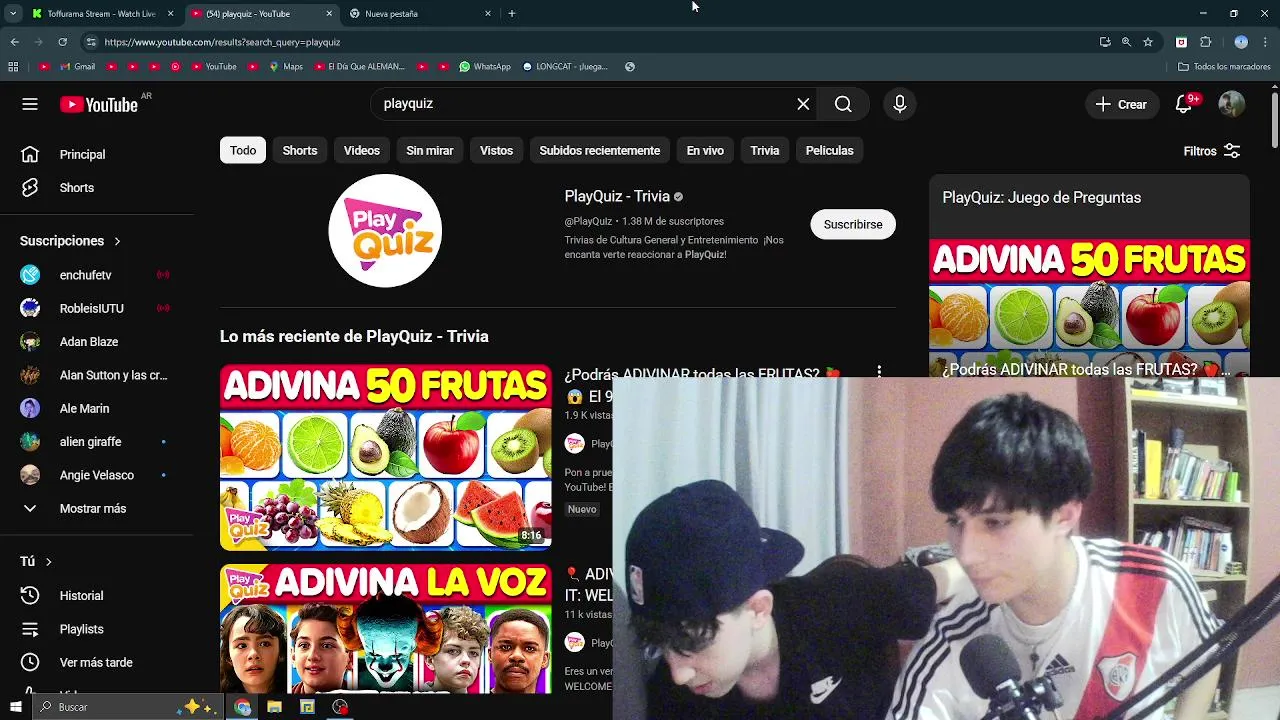
Task: Open the account avatar menu
Action: coord(1232,104)
